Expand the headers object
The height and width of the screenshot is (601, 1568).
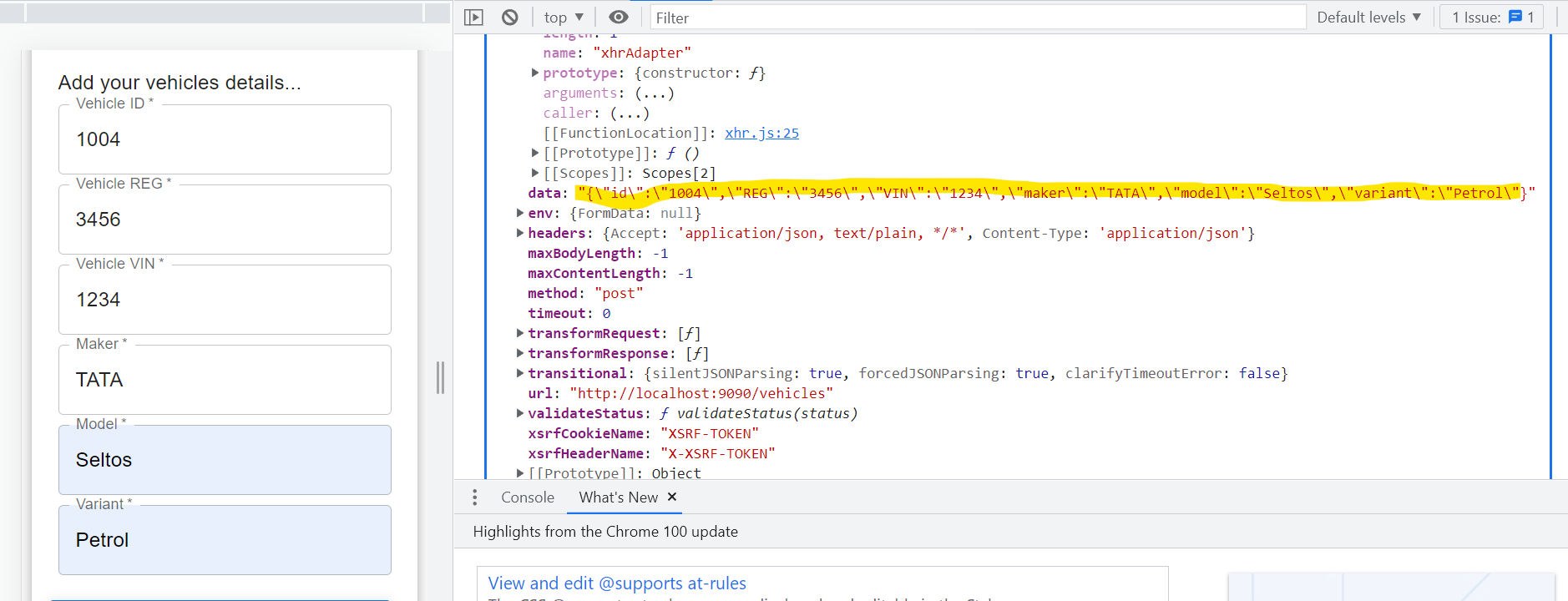click(520, 234)
